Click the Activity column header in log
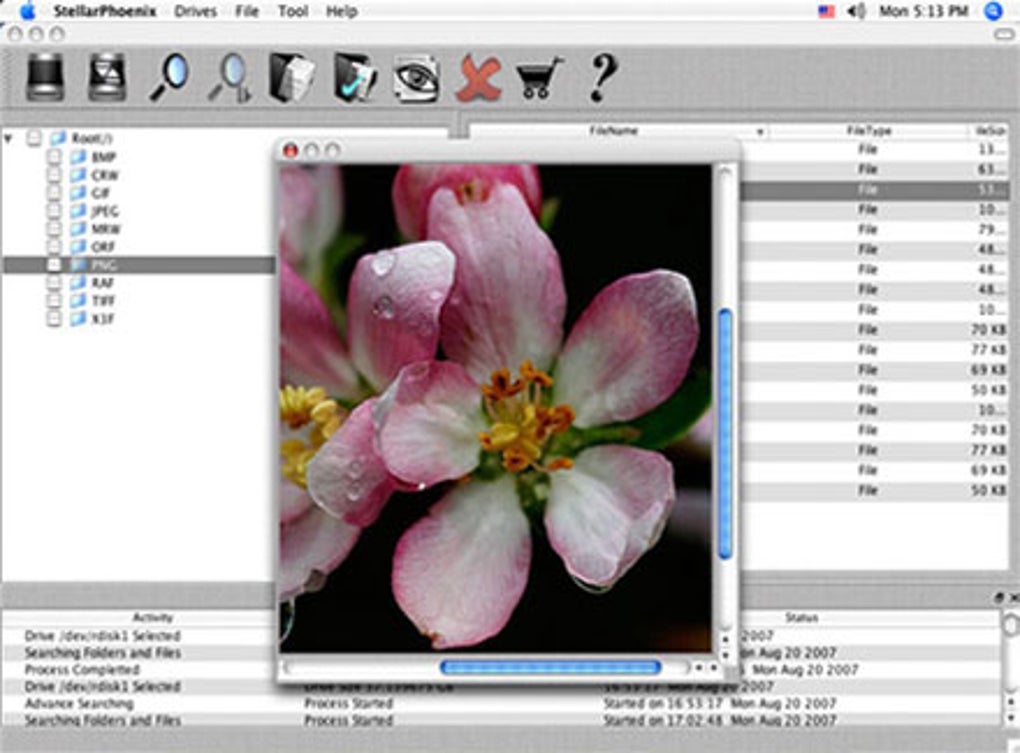The height and width of the screenshot is (753, 1020). [x=153, y=617]
